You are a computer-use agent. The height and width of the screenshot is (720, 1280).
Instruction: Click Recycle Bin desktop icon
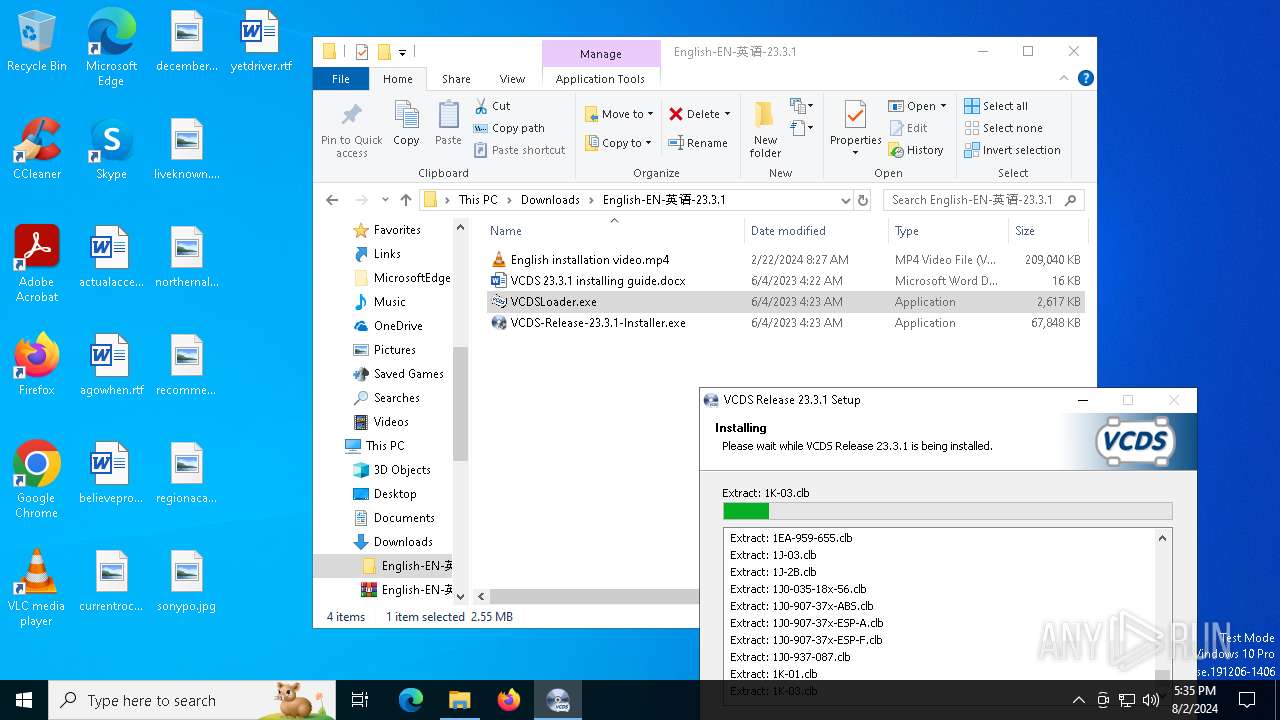(x=37, y=43)
